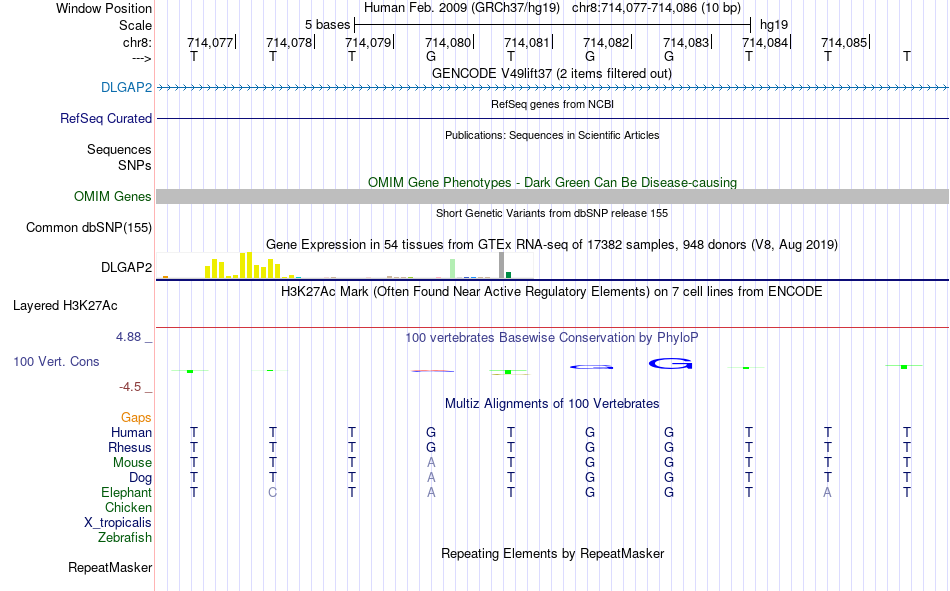Click the SNPs label under Sequences
Image resolution: width=950 pixels, height=591 pixels.
point(135,165)
